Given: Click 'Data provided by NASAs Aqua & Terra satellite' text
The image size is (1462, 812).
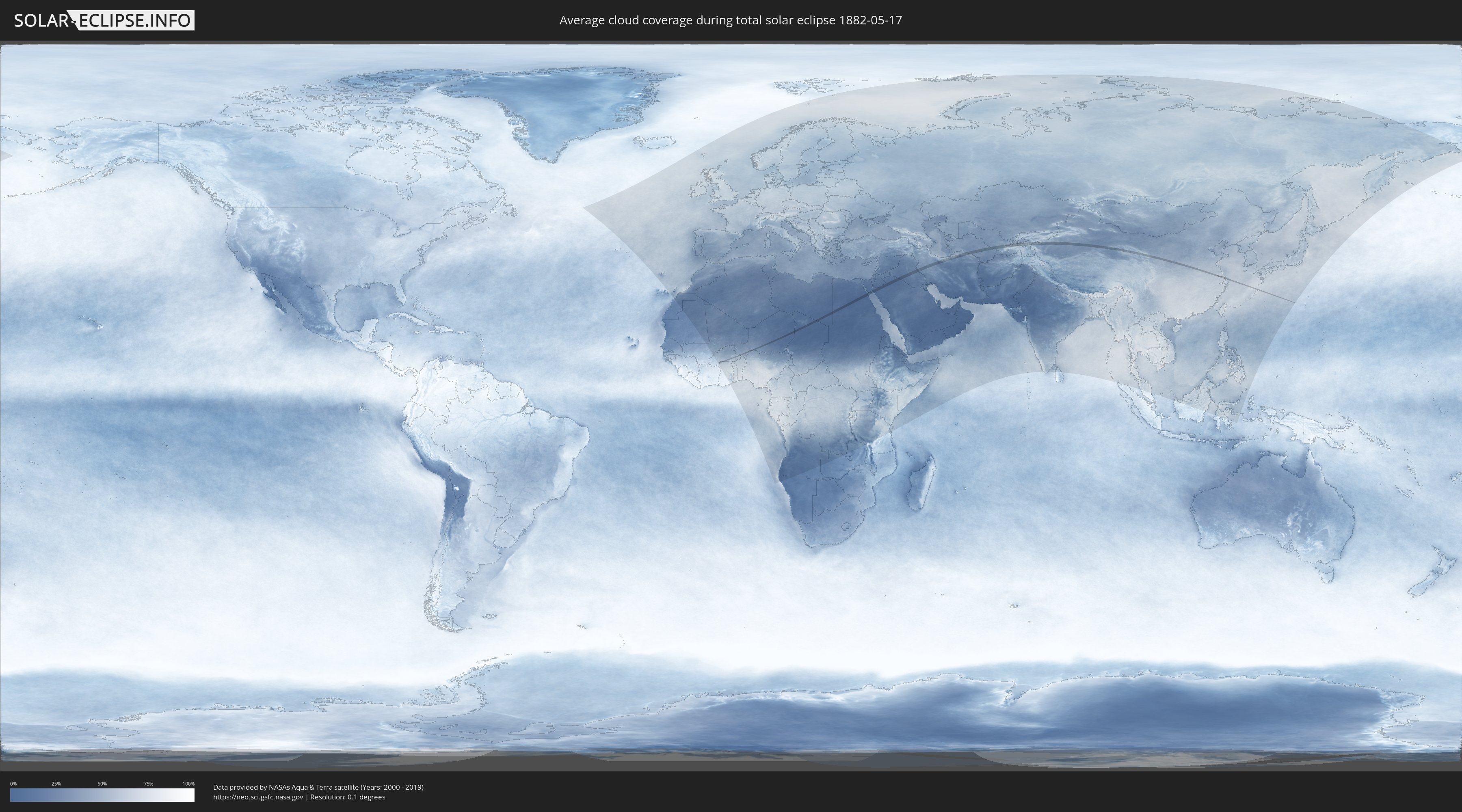Looking at the screenshot, I should point(285,787).
